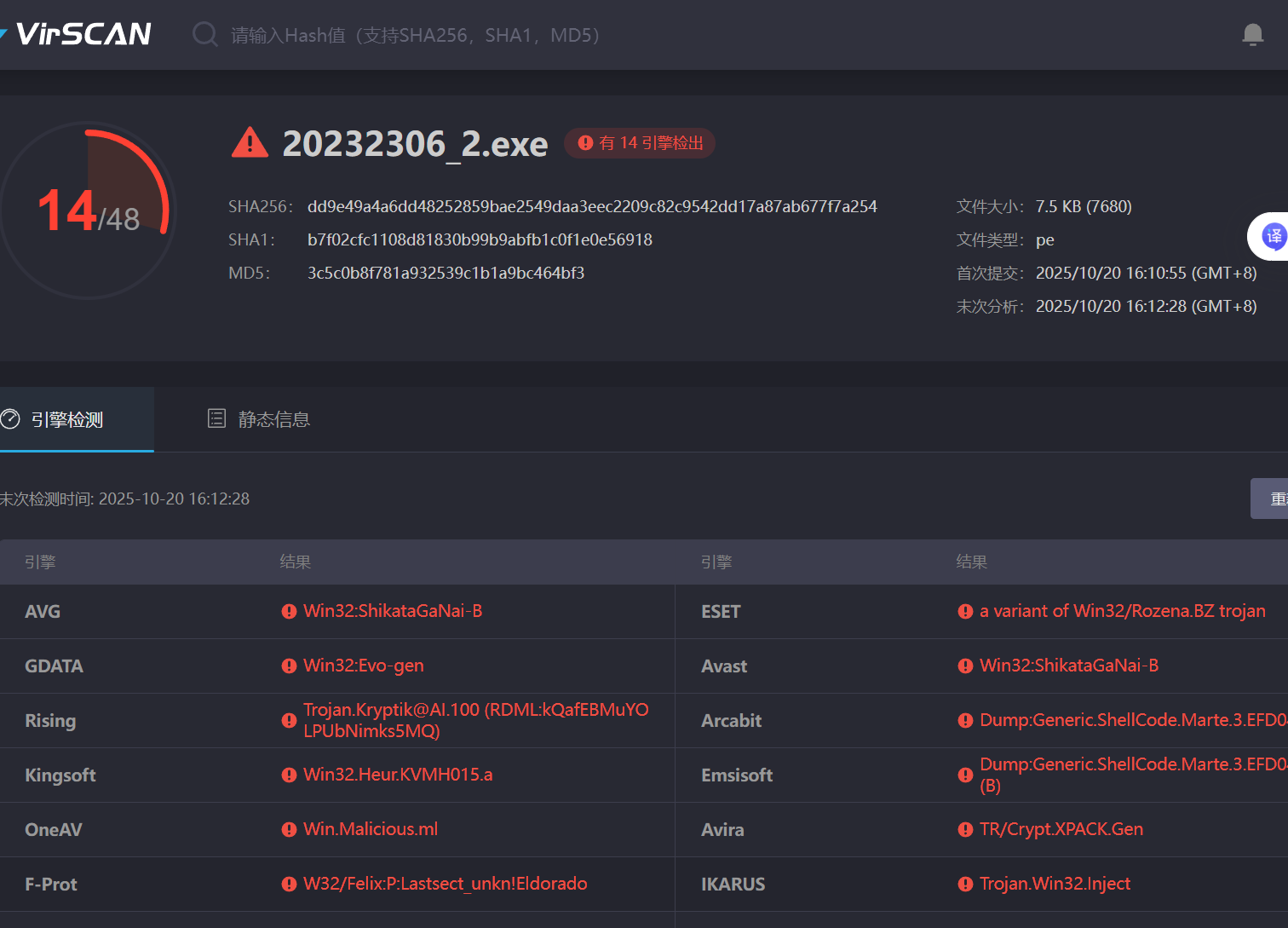
Task: Click the re-scan button at right
Action: (x=1269, y=499)
